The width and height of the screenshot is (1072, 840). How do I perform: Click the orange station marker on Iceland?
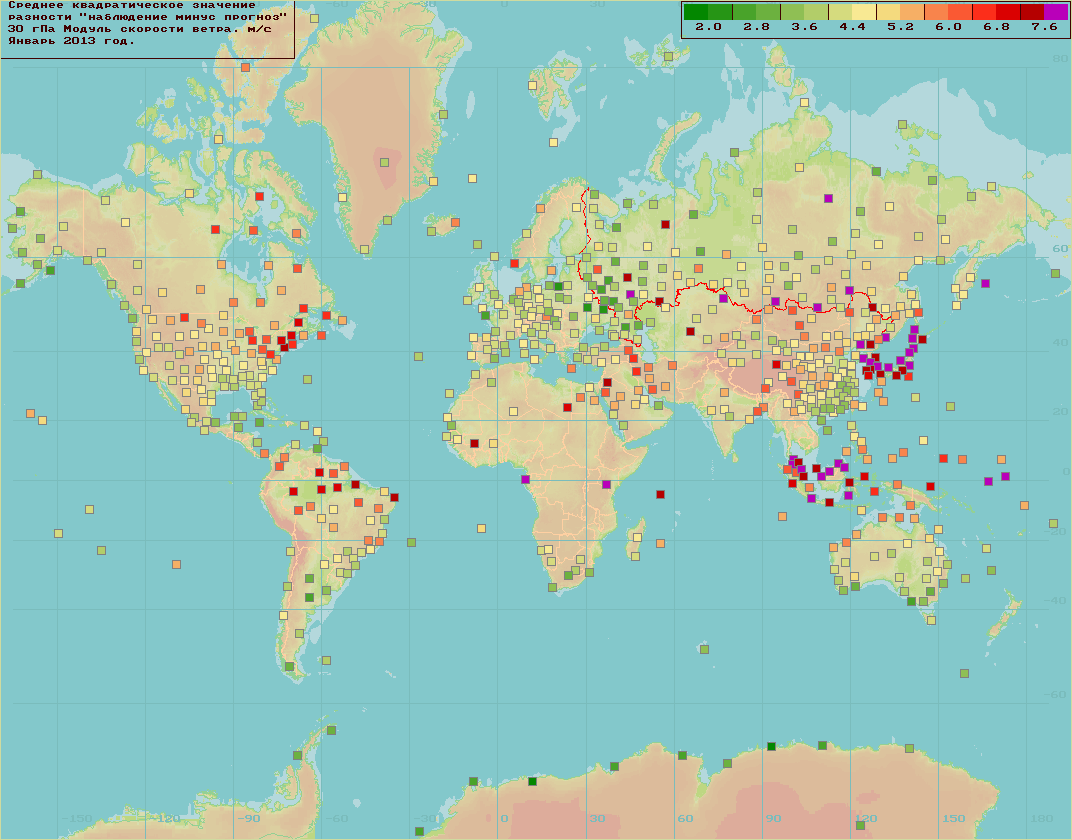[x=455, y=223]
